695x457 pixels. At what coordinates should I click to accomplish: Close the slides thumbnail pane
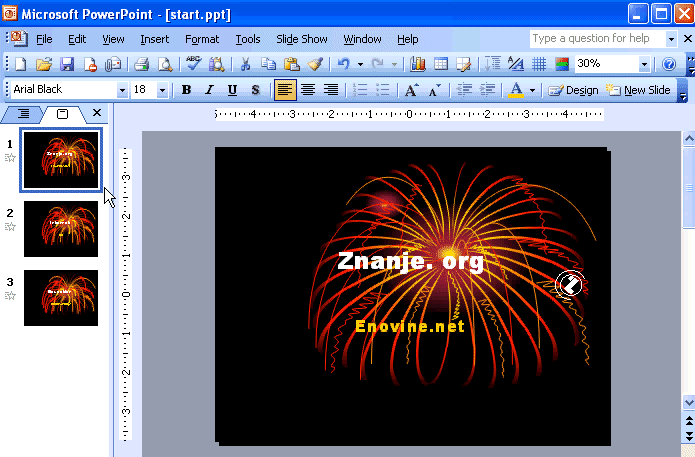(97, 113)
